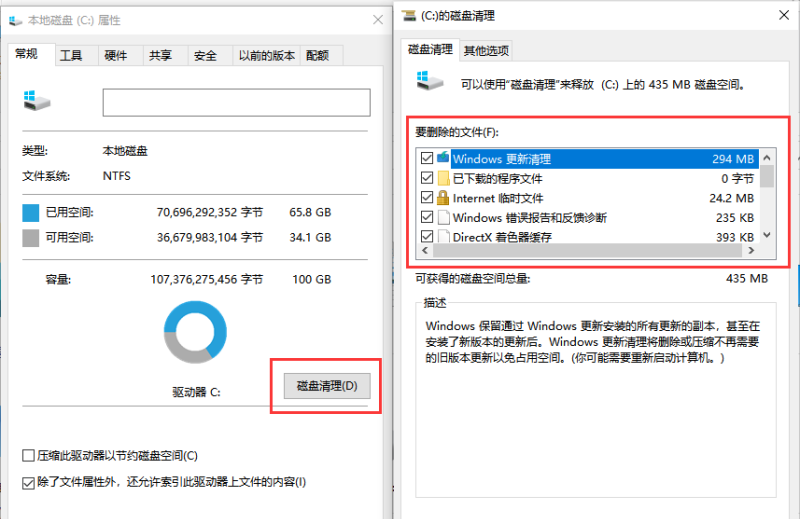
Task: Select the Internet 临时文件 row
Action: [588, 197]
